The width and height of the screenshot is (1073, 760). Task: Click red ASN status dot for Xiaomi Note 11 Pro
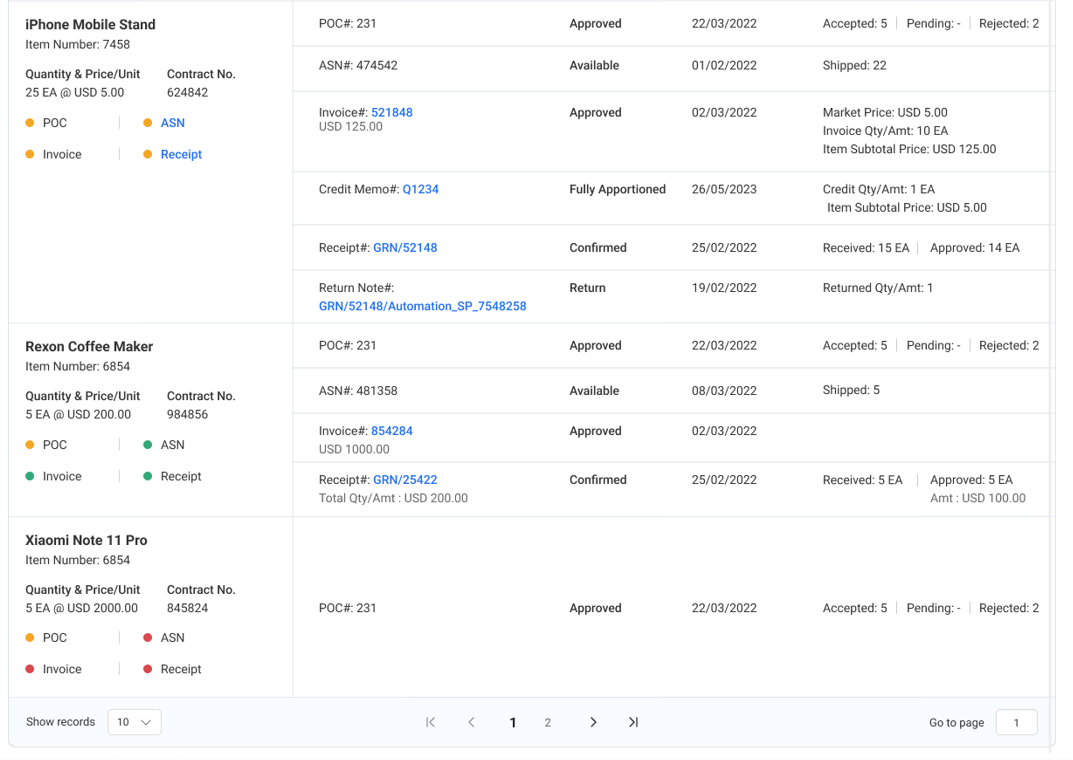(147, 638)
